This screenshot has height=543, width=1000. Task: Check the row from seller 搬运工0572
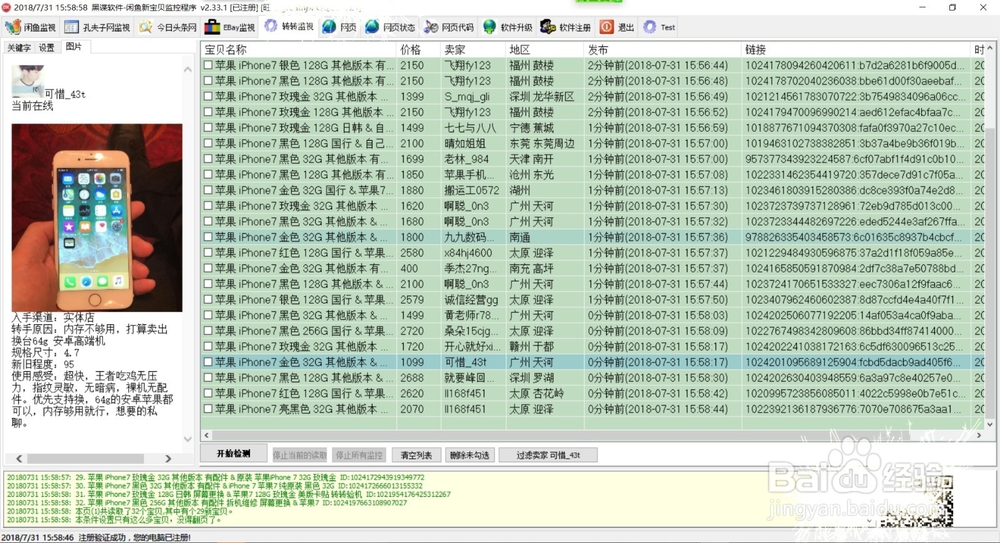click(208, 190)
